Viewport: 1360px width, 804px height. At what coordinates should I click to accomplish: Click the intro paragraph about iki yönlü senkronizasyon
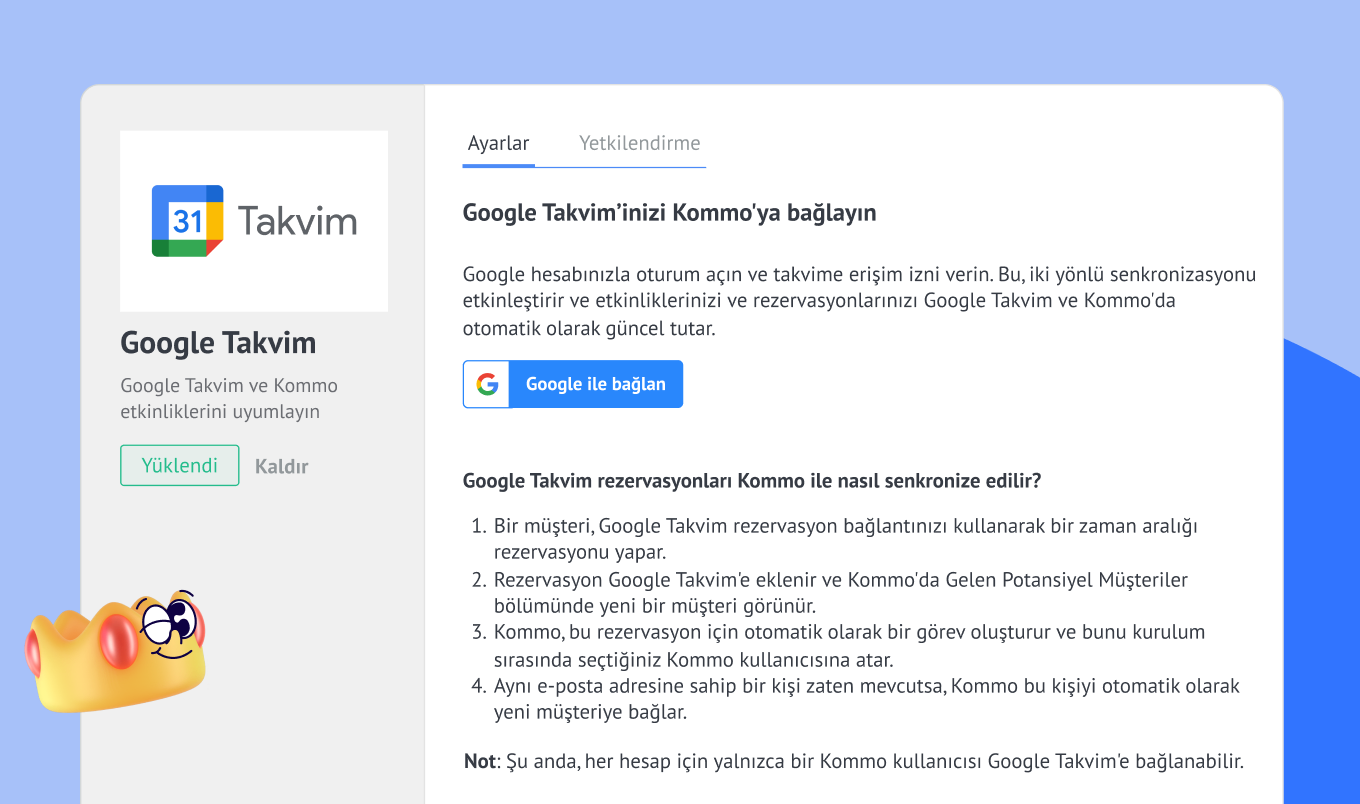pos(858,301)
